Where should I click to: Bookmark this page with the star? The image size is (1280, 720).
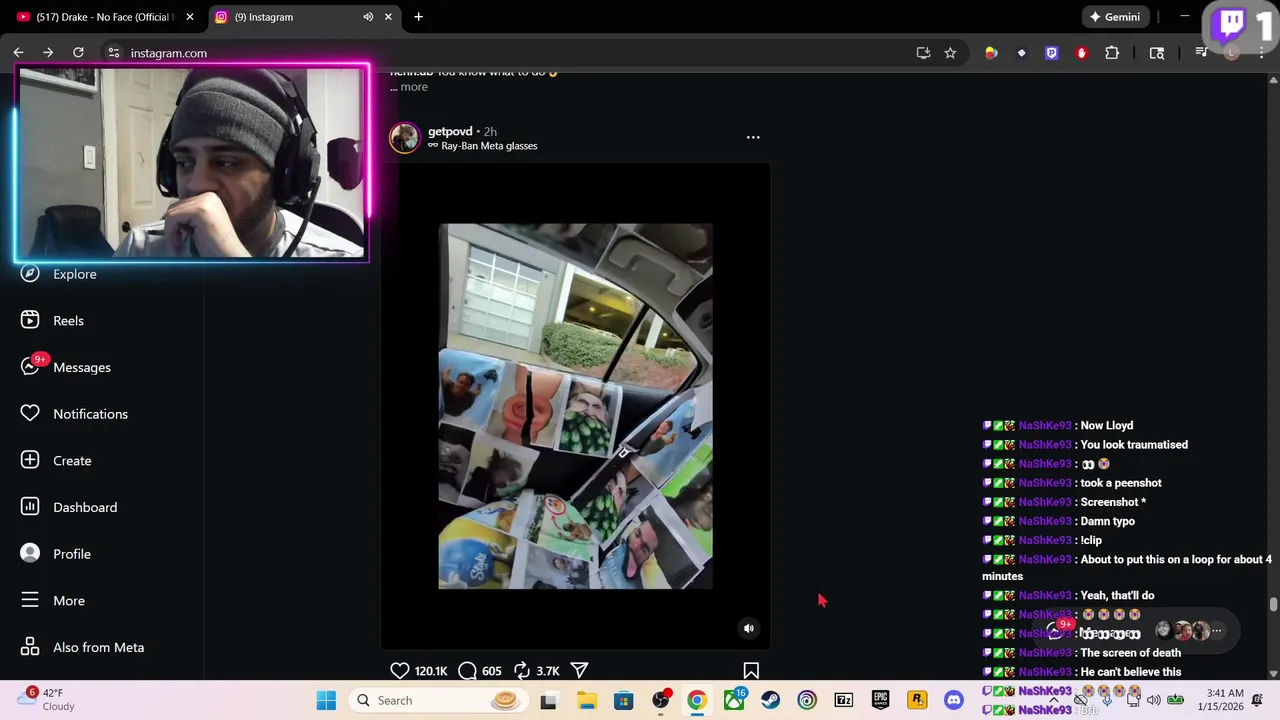pos(950,53)
